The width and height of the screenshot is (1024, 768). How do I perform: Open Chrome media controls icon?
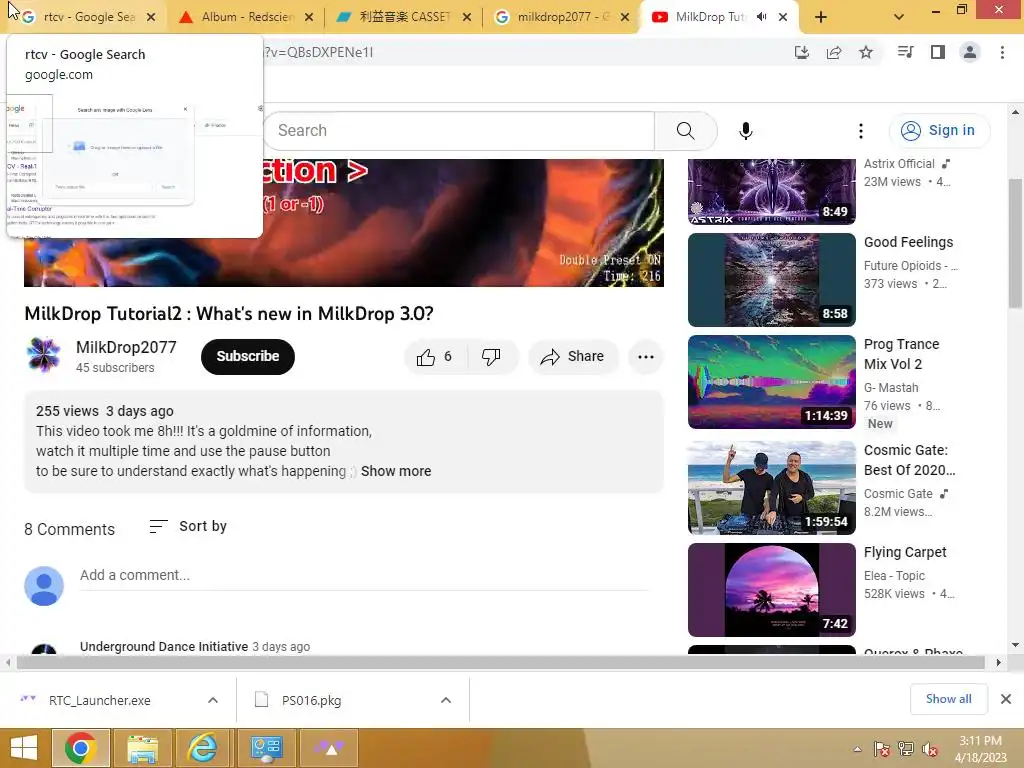click(905, 52)
